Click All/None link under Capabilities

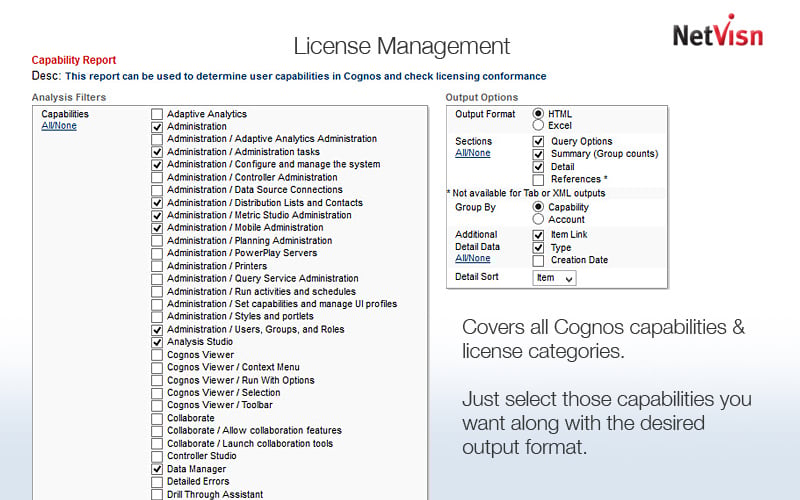click(58, 126)
